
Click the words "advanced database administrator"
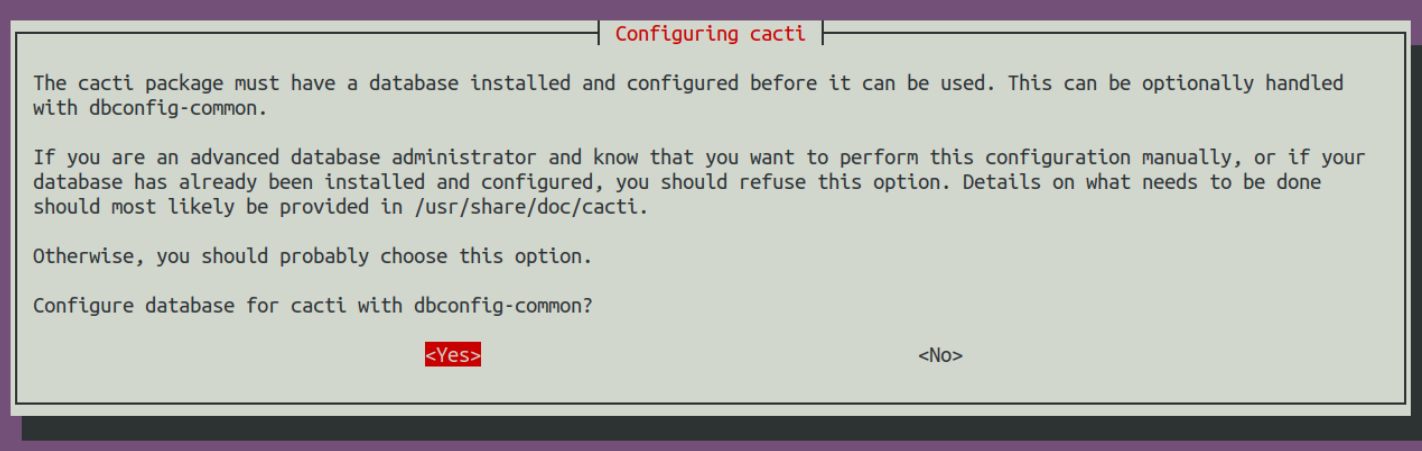(363, 158)
